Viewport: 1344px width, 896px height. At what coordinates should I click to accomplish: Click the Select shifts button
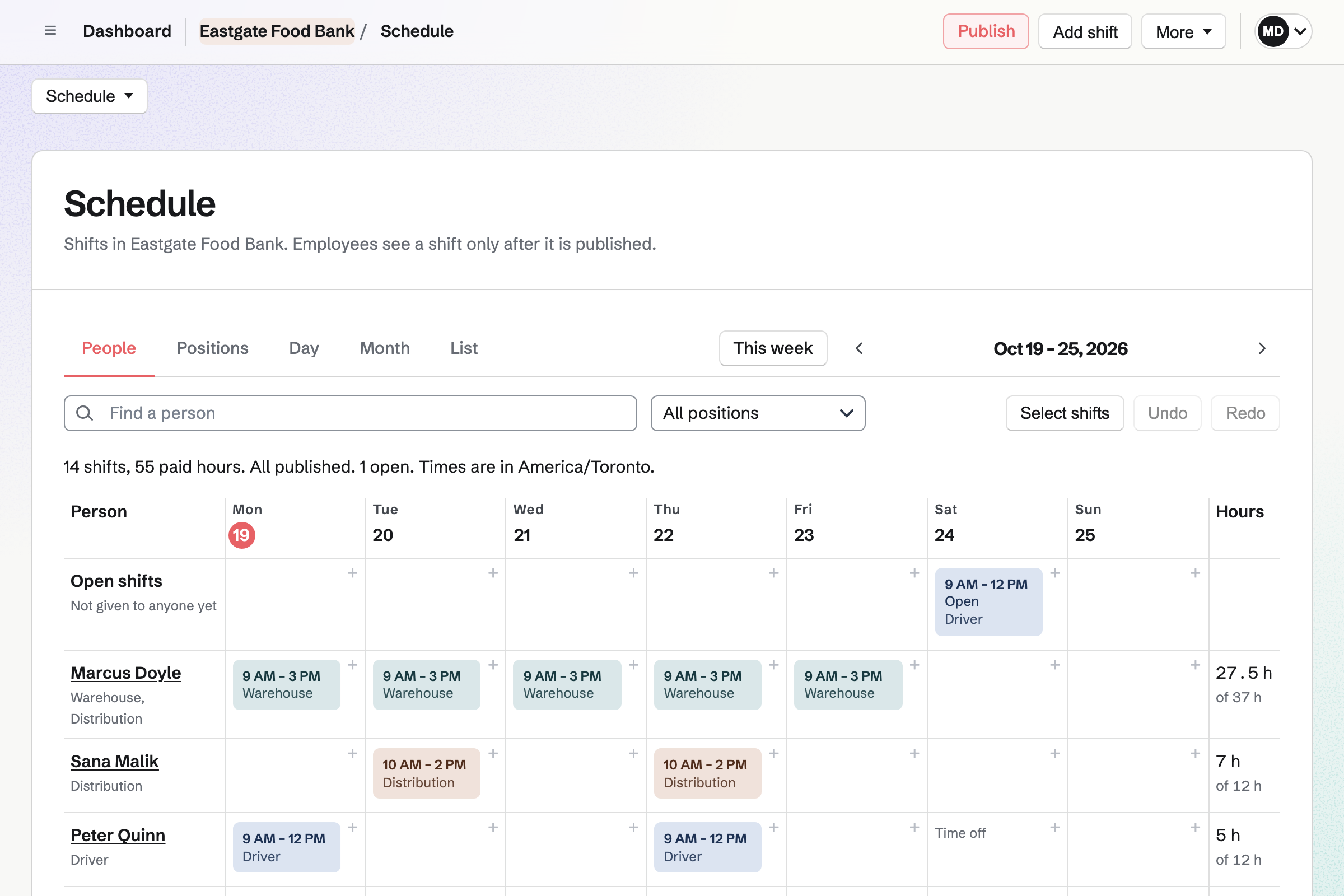(1065, 413)
